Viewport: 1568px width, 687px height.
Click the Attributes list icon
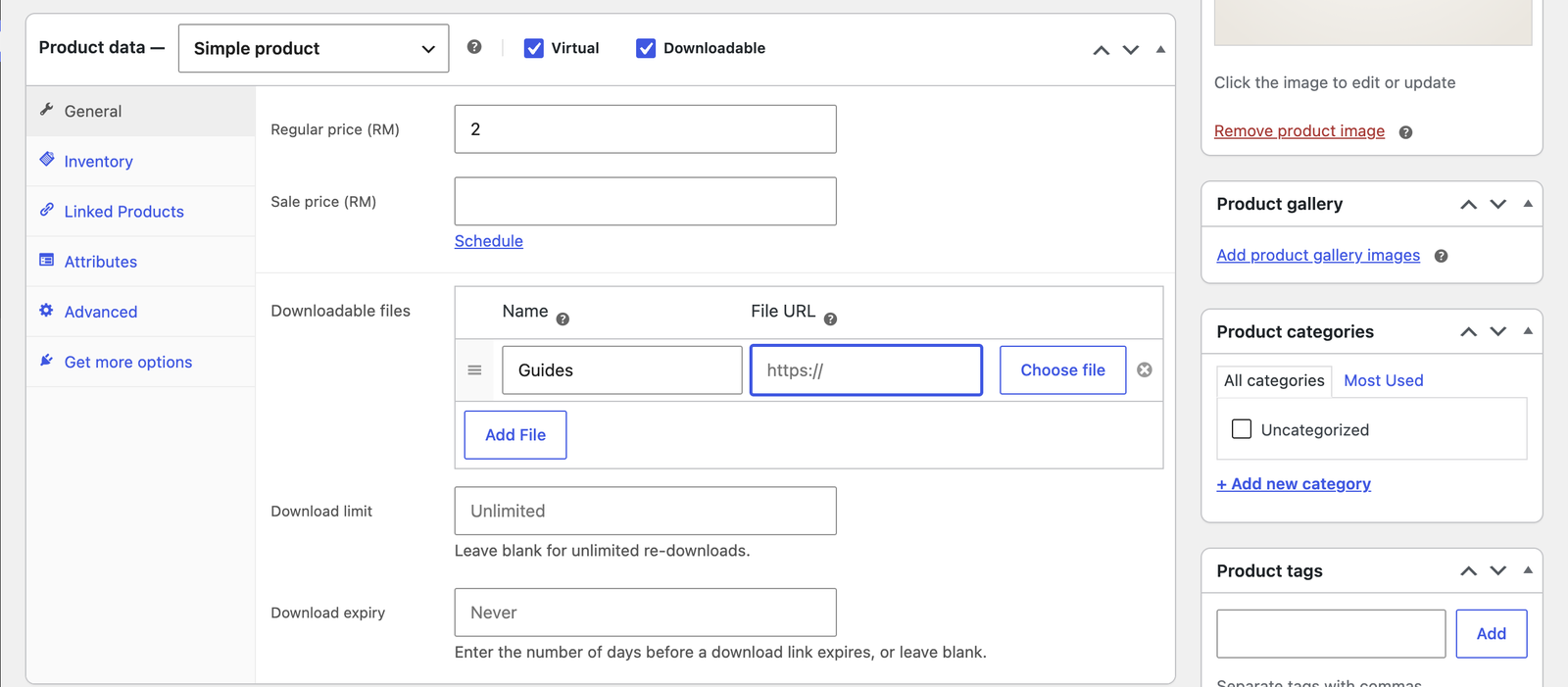[46, 260]
